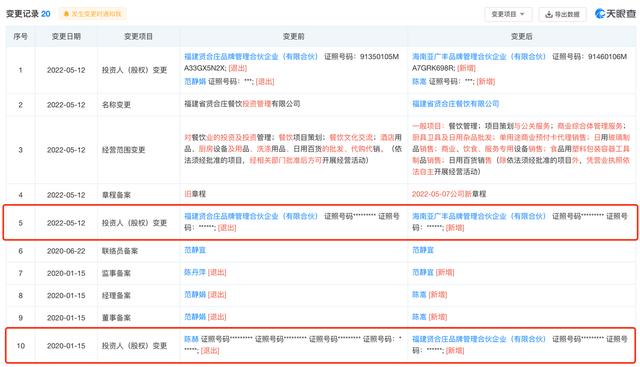640x367 pixels.
Task: Click the 变更记录 20 count
Action: click(28, 14)
